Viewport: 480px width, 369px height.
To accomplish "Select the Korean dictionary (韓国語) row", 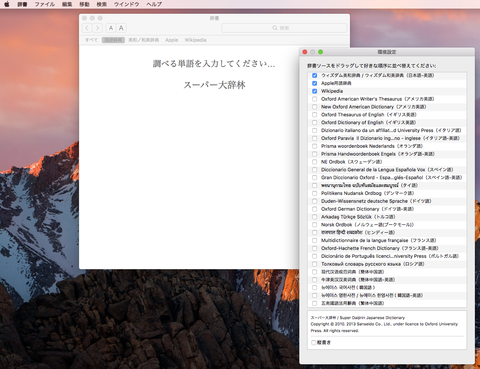I will click(387, 288).
